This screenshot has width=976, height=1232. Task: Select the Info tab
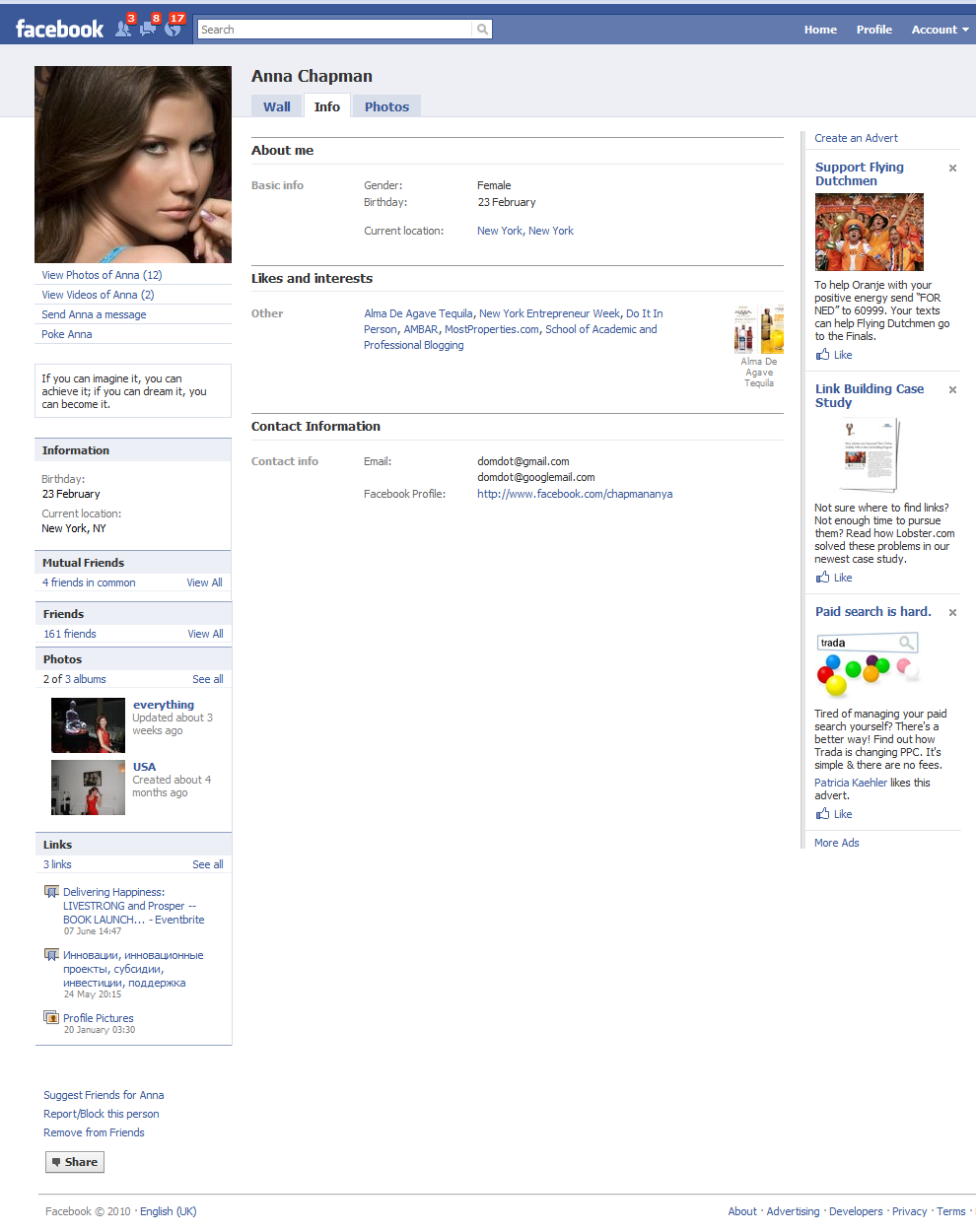[x=327, y=106]
